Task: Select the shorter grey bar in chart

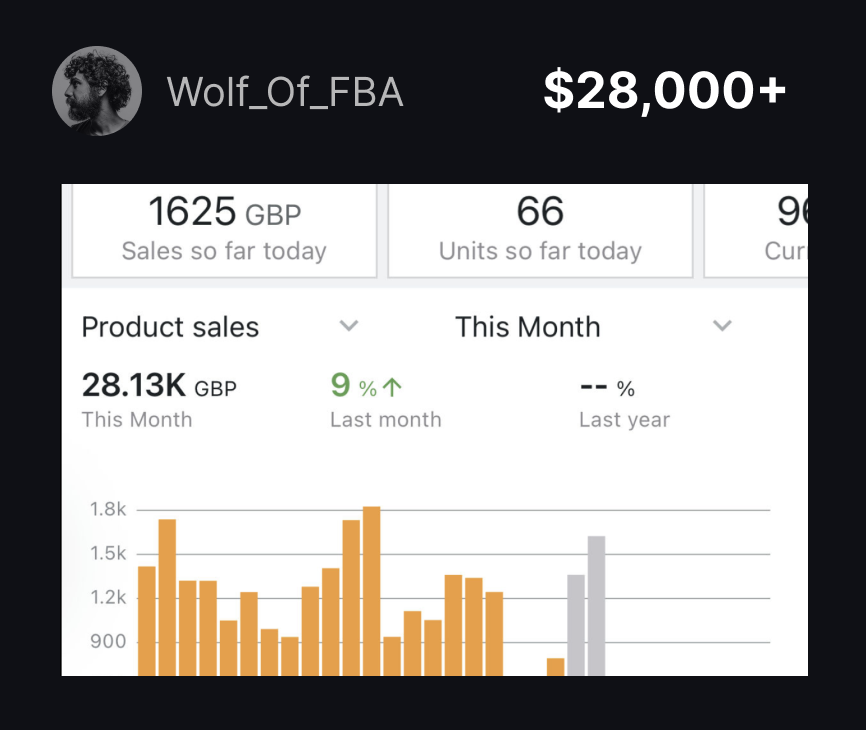Action: [x=576, y=625]
